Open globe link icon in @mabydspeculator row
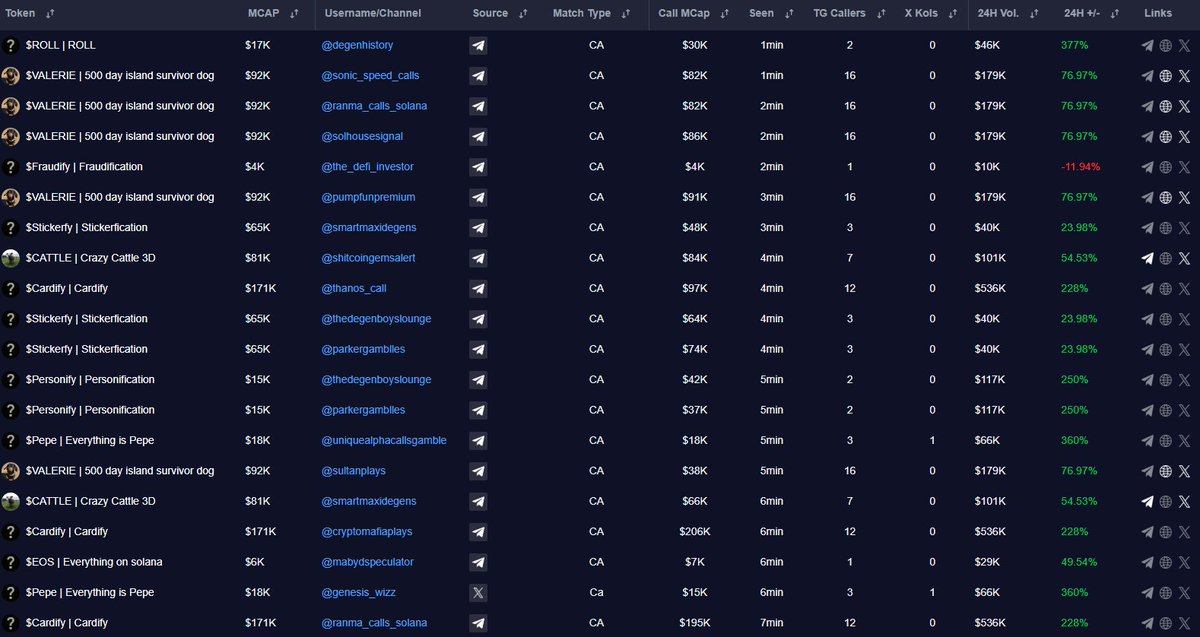Screen dimensions: 1200x637 (x=1165, y=562)
